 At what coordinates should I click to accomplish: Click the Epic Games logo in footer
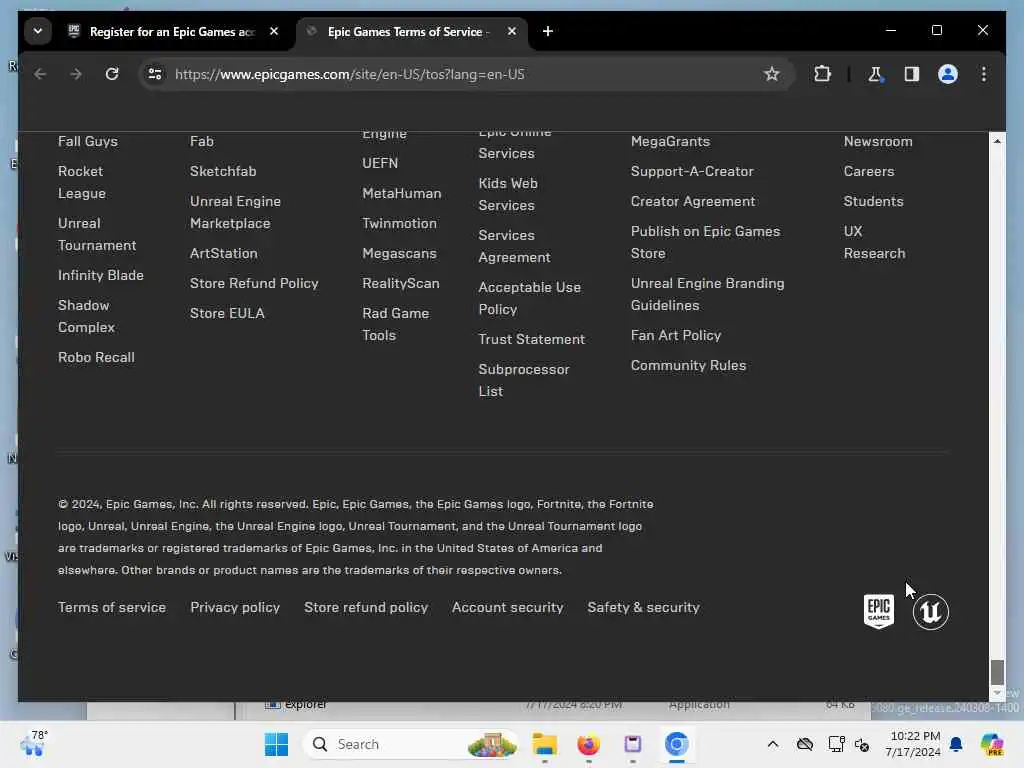click(878, 612)
